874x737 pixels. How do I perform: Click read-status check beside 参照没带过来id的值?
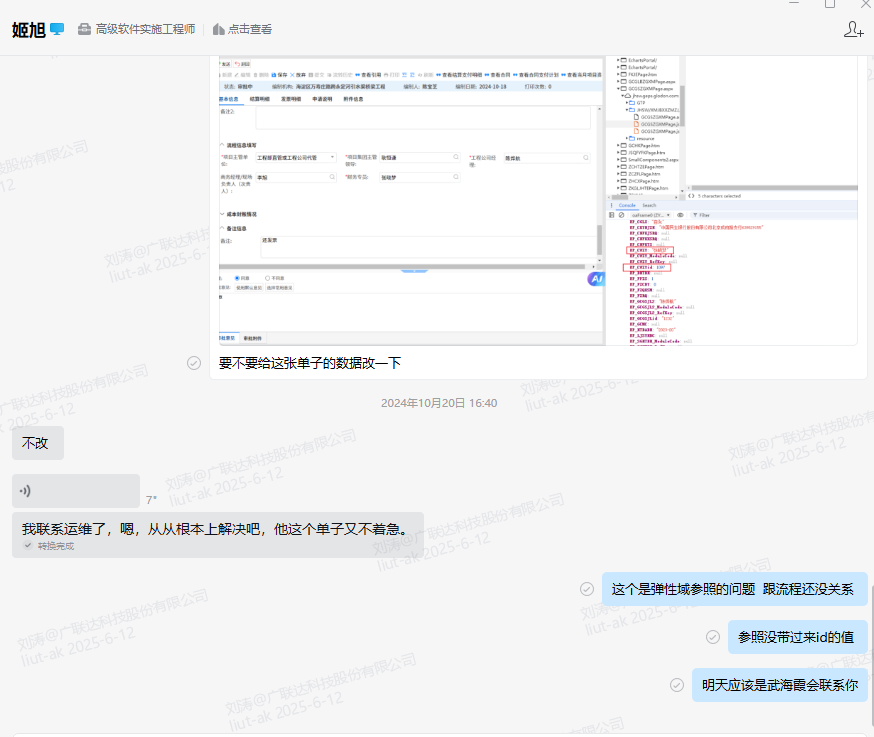[x=713, y=637]
